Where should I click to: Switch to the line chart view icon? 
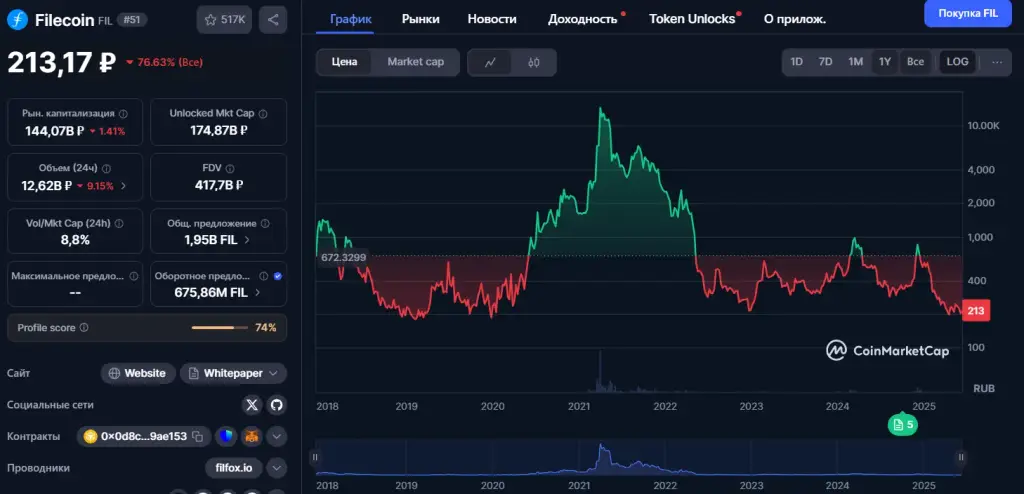click(490, 62)
